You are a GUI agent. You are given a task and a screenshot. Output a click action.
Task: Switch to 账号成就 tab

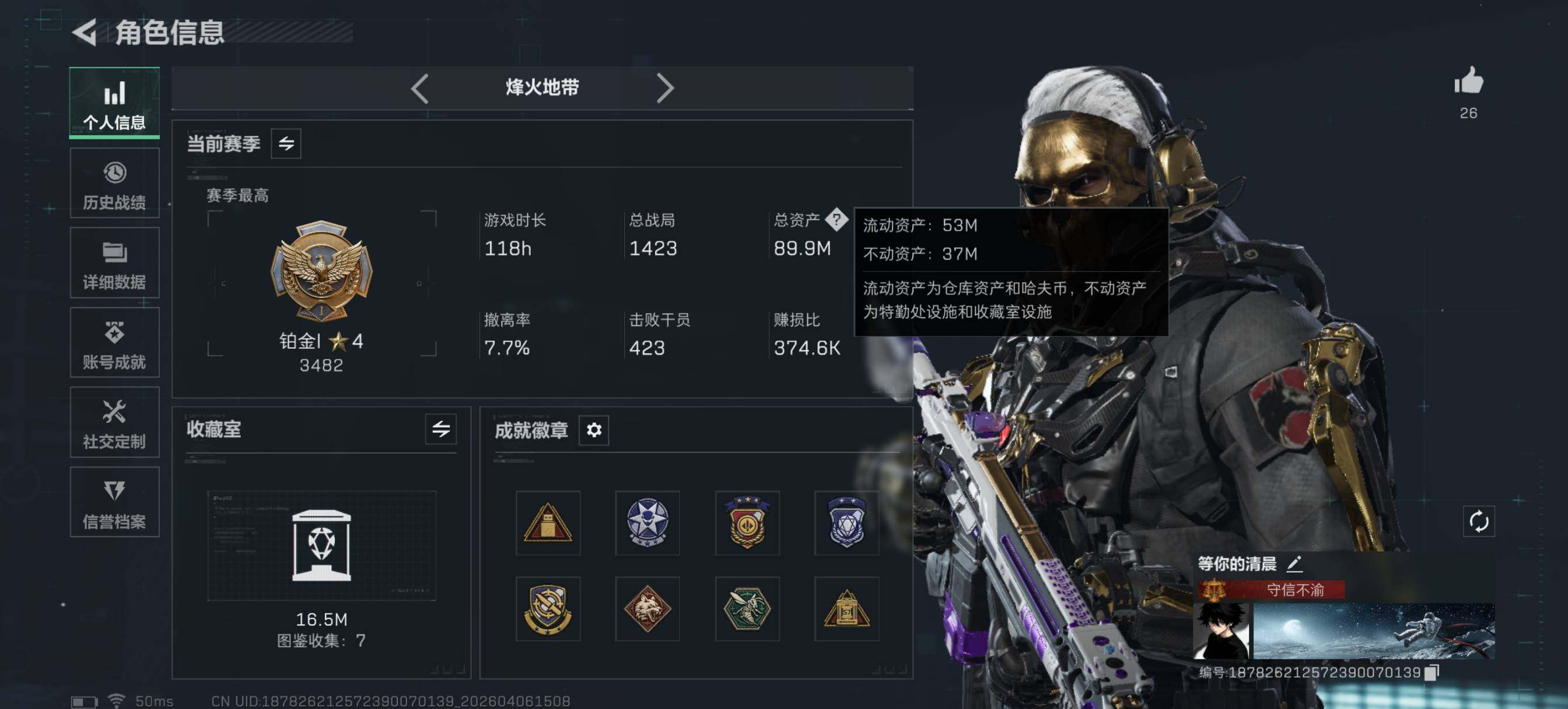click(x=114, y=343)
